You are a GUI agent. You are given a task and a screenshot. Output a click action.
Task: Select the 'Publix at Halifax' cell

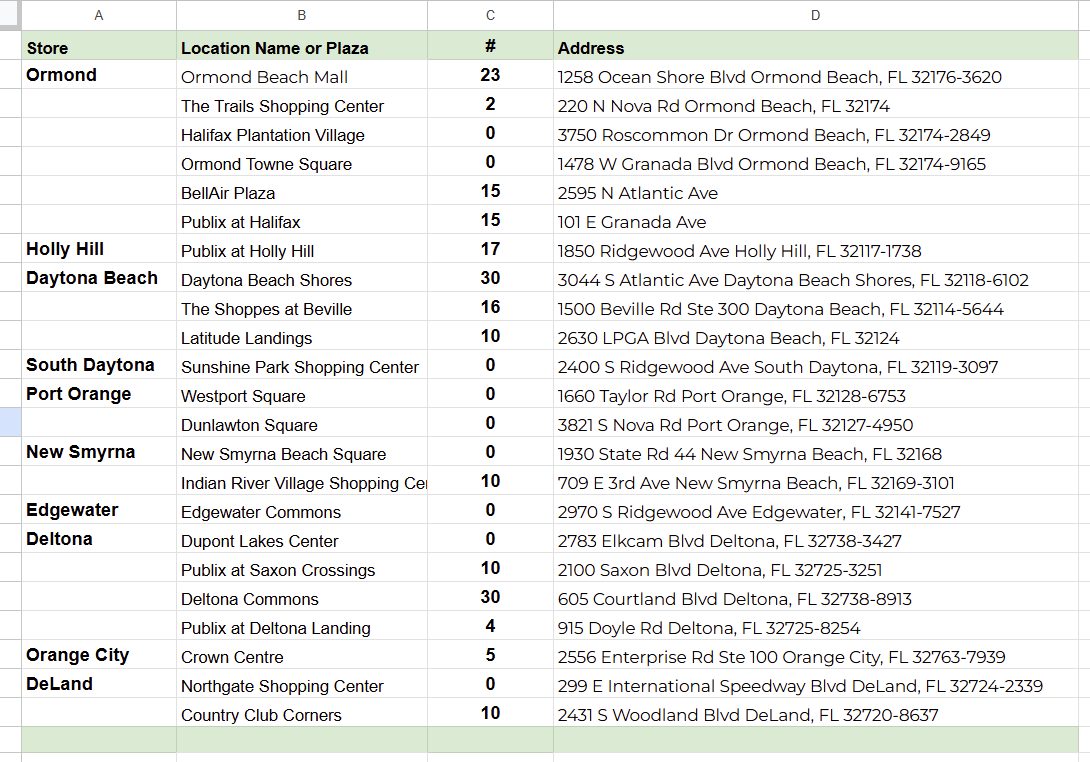point(302,220)
